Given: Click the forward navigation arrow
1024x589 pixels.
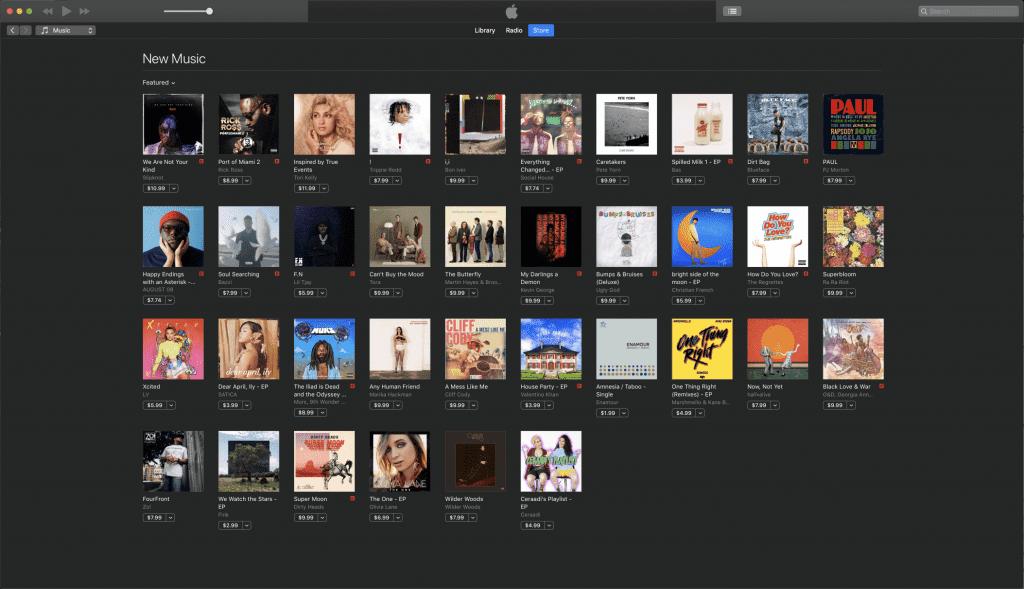Looking at the screenshot, I should (x=25, y=30).
